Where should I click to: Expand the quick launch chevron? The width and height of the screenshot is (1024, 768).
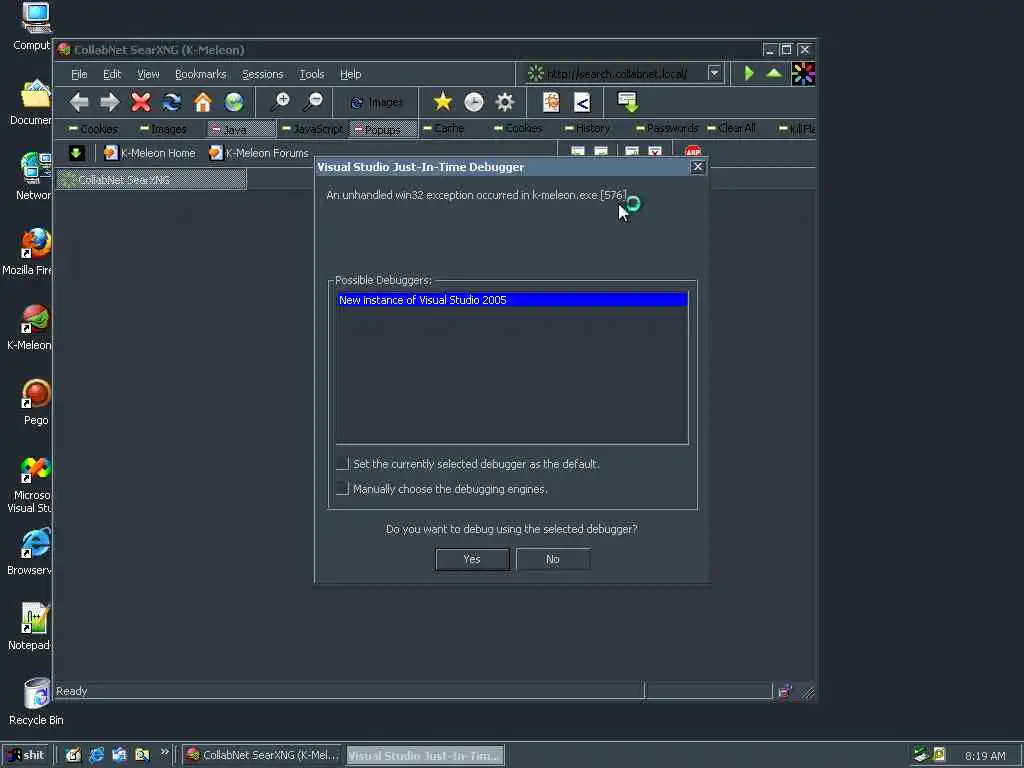(165, 752)
